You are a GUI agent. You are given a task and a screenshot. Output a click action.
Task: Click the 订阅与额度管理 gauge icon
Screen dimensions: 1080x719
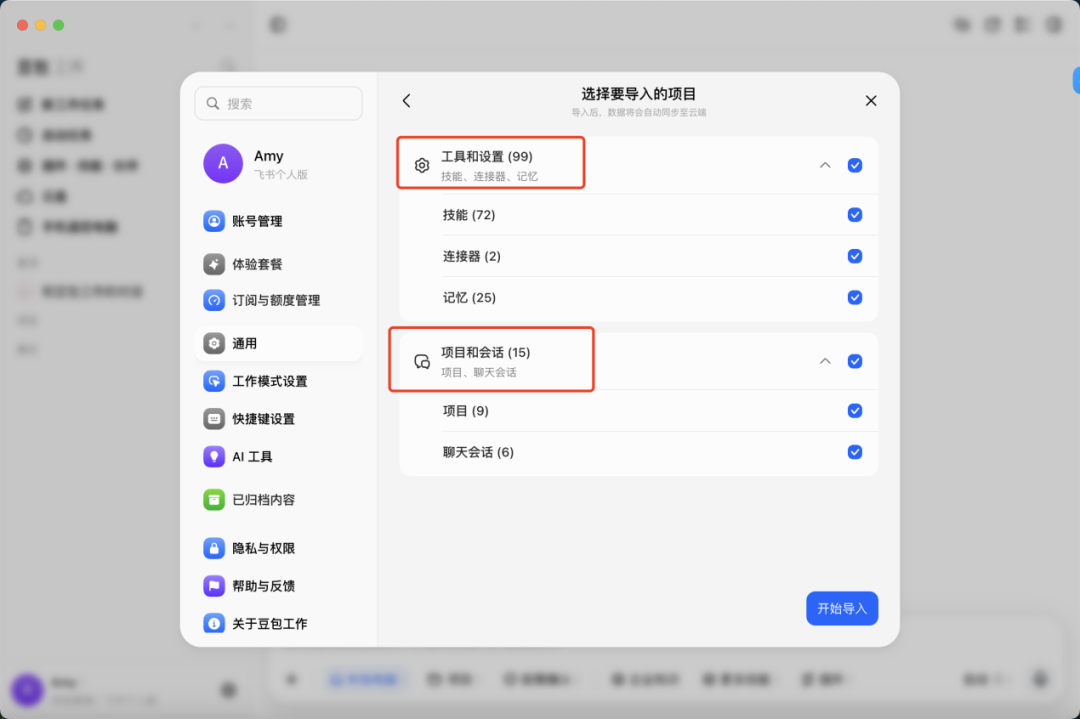214,300
